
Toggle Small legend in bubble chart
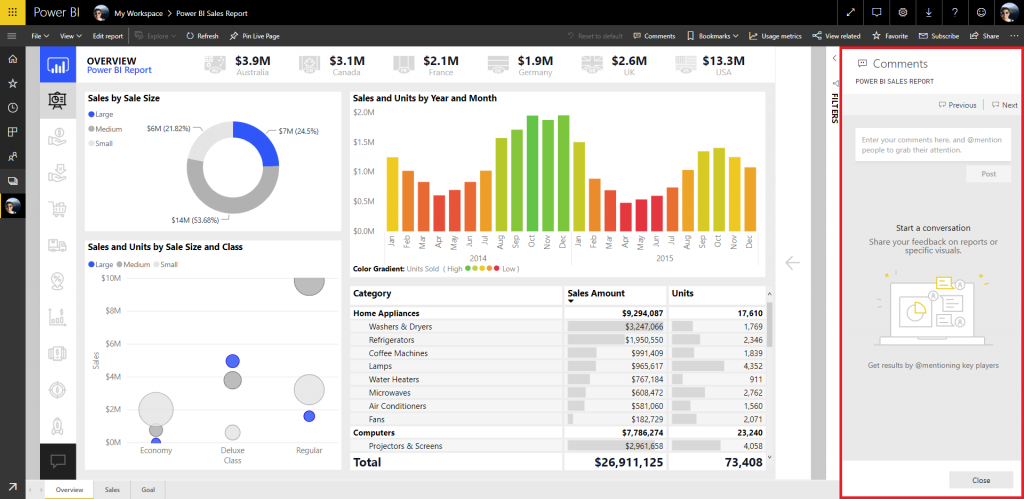(165, 265)
